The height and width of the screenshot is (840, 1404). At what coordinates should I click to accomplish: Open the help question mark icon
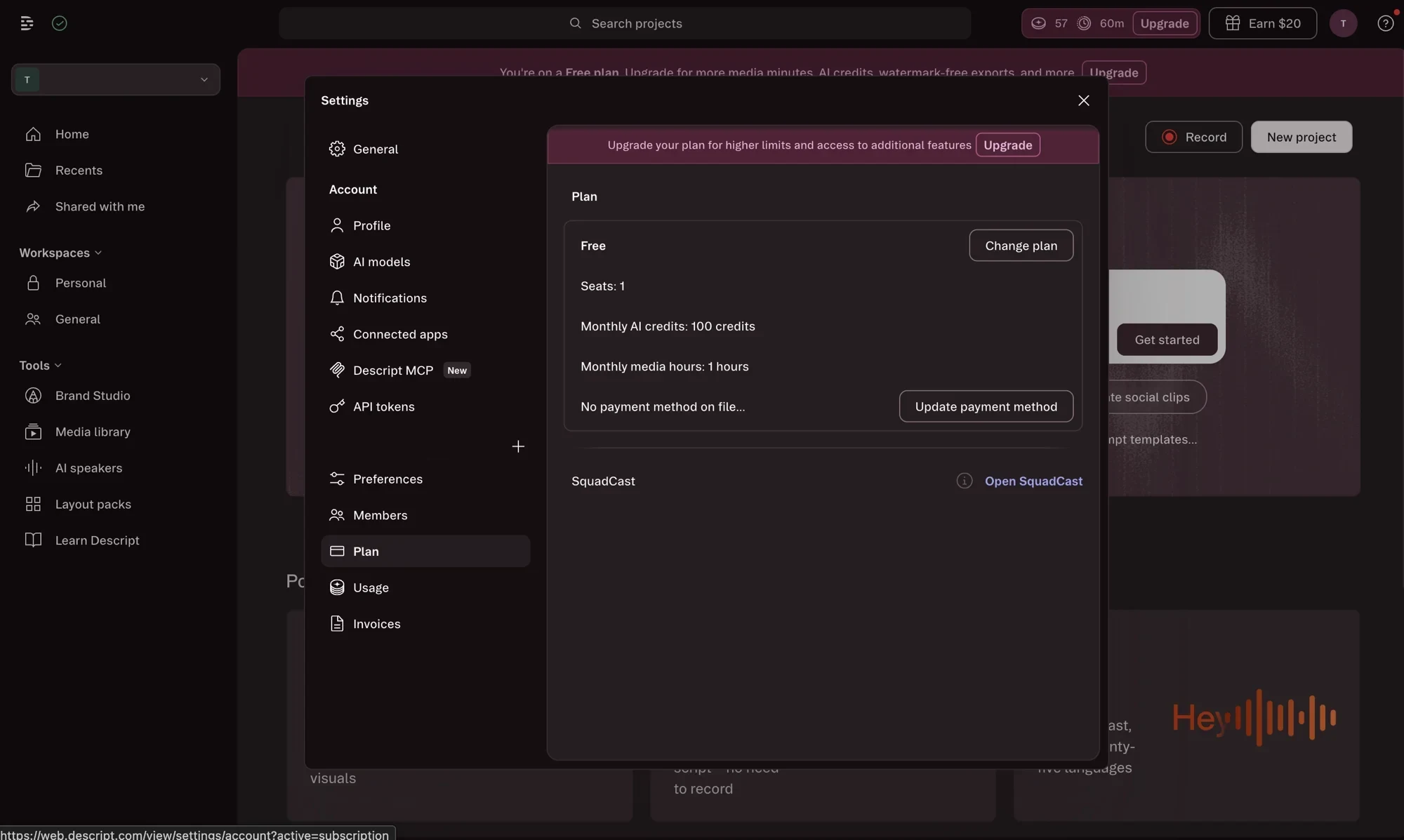(x=1385, y=23)
